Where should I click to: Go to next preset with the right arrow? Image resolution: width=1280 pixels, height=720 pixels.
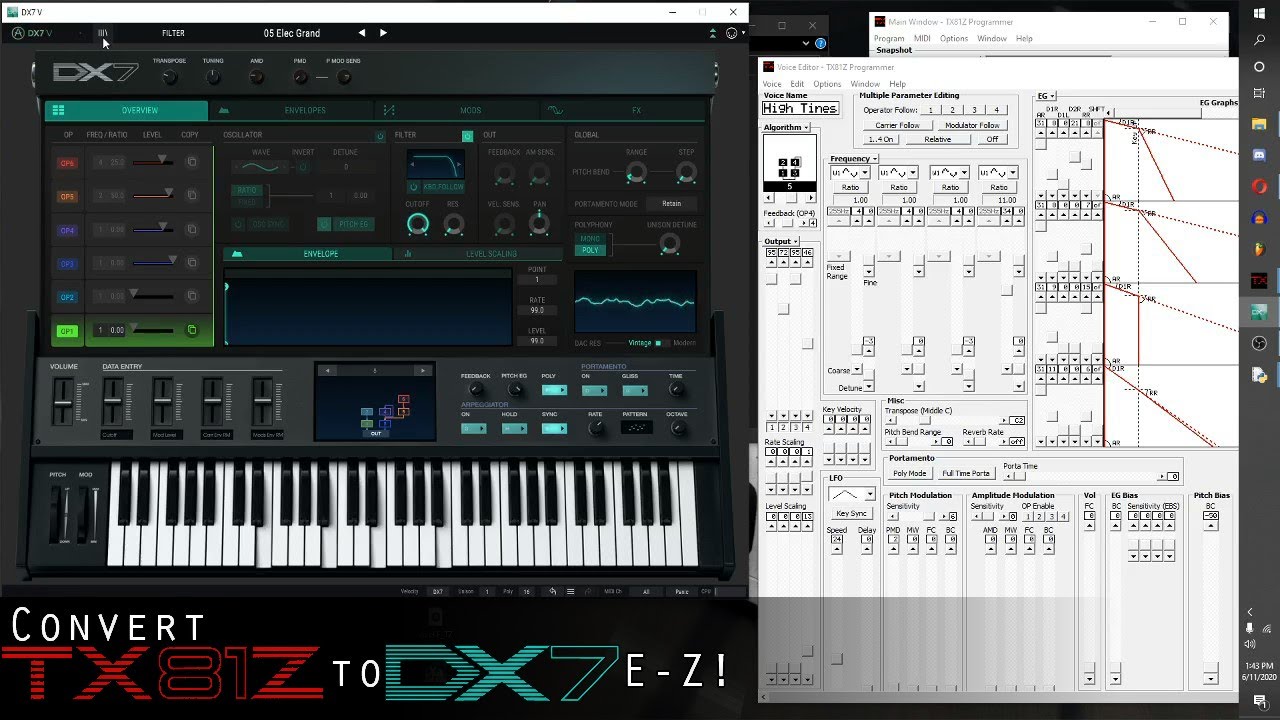click(x=383, y=33)
